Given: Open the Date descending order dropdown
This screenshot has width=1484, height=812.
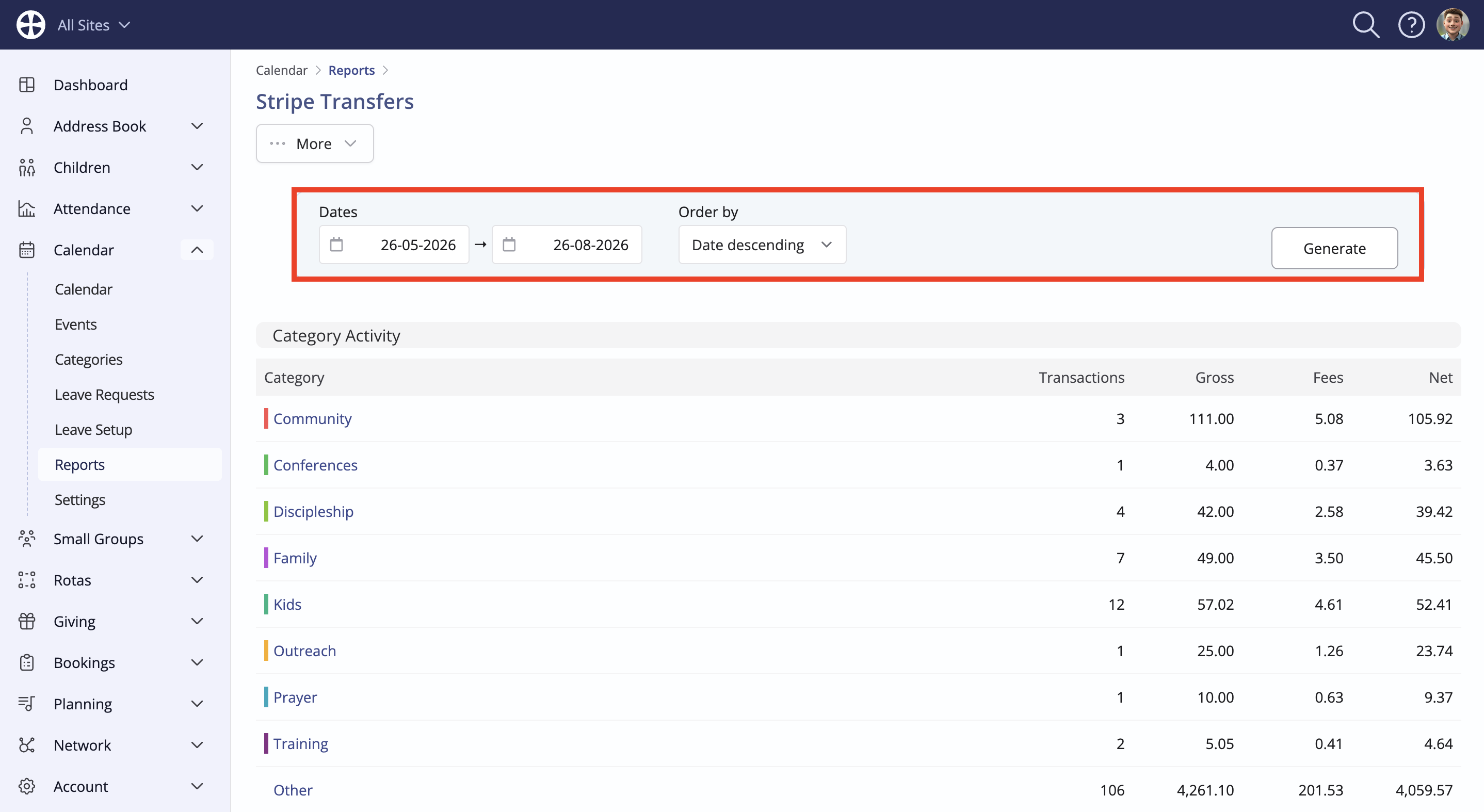Looking at the screenshot, I should [762, 245].
